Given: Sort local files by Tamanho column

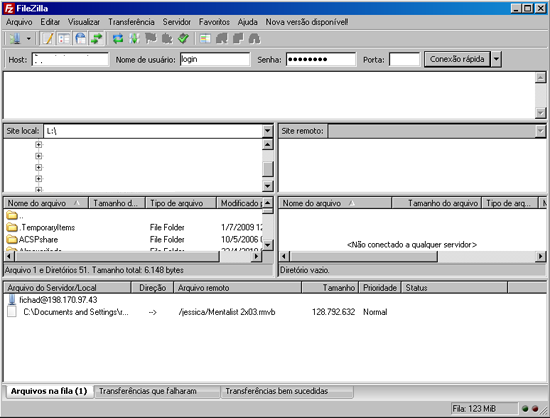Looking at the screenshot, I should 117,203.
